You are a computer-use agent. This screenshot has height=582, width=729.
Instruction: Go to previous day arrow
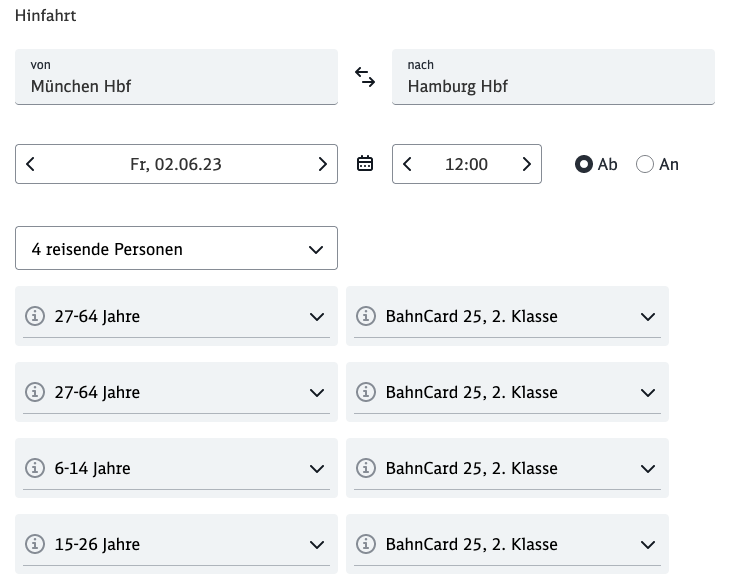tap(31, 164)
